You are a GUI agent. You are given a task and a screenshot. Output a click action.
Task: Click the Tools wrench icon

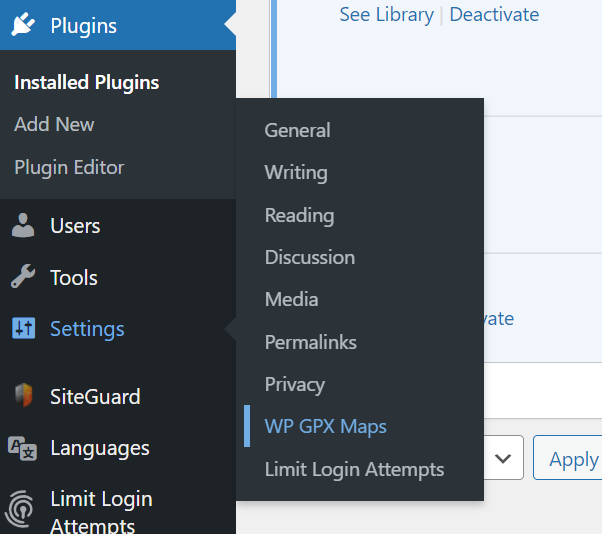tap(23, 276)
